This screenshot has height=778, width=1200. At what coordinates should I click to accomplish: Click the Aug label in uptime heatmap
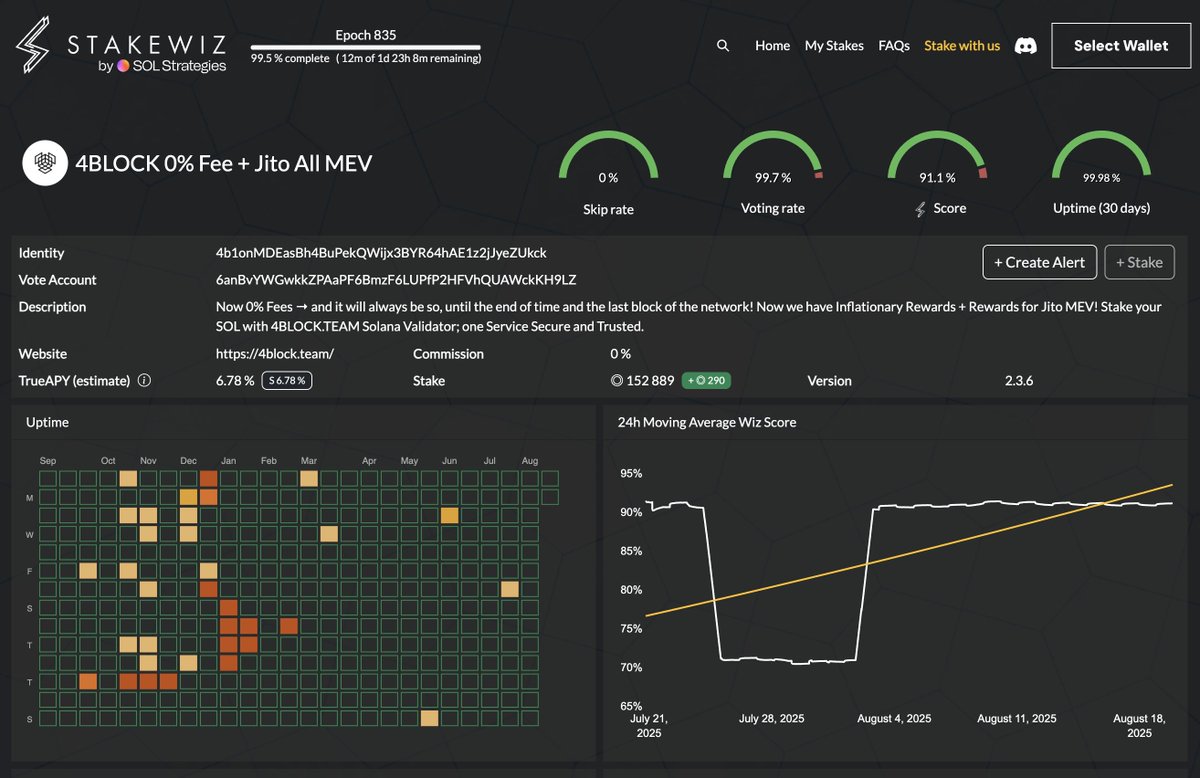tap(530, 461)
